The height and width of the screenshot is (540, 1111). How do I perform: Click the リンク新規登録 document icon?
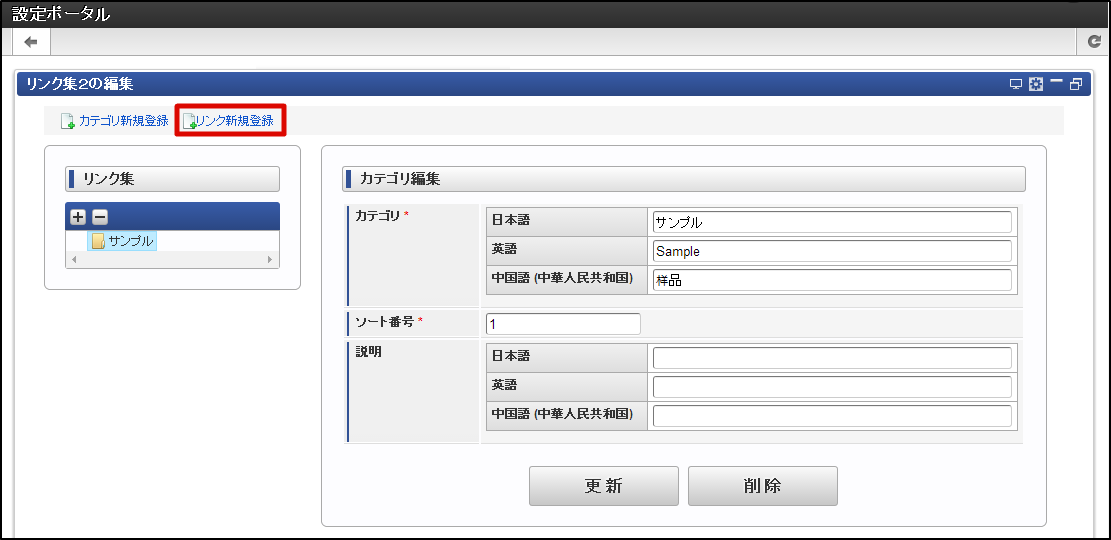pyautogui.click(x=189, y=121)
